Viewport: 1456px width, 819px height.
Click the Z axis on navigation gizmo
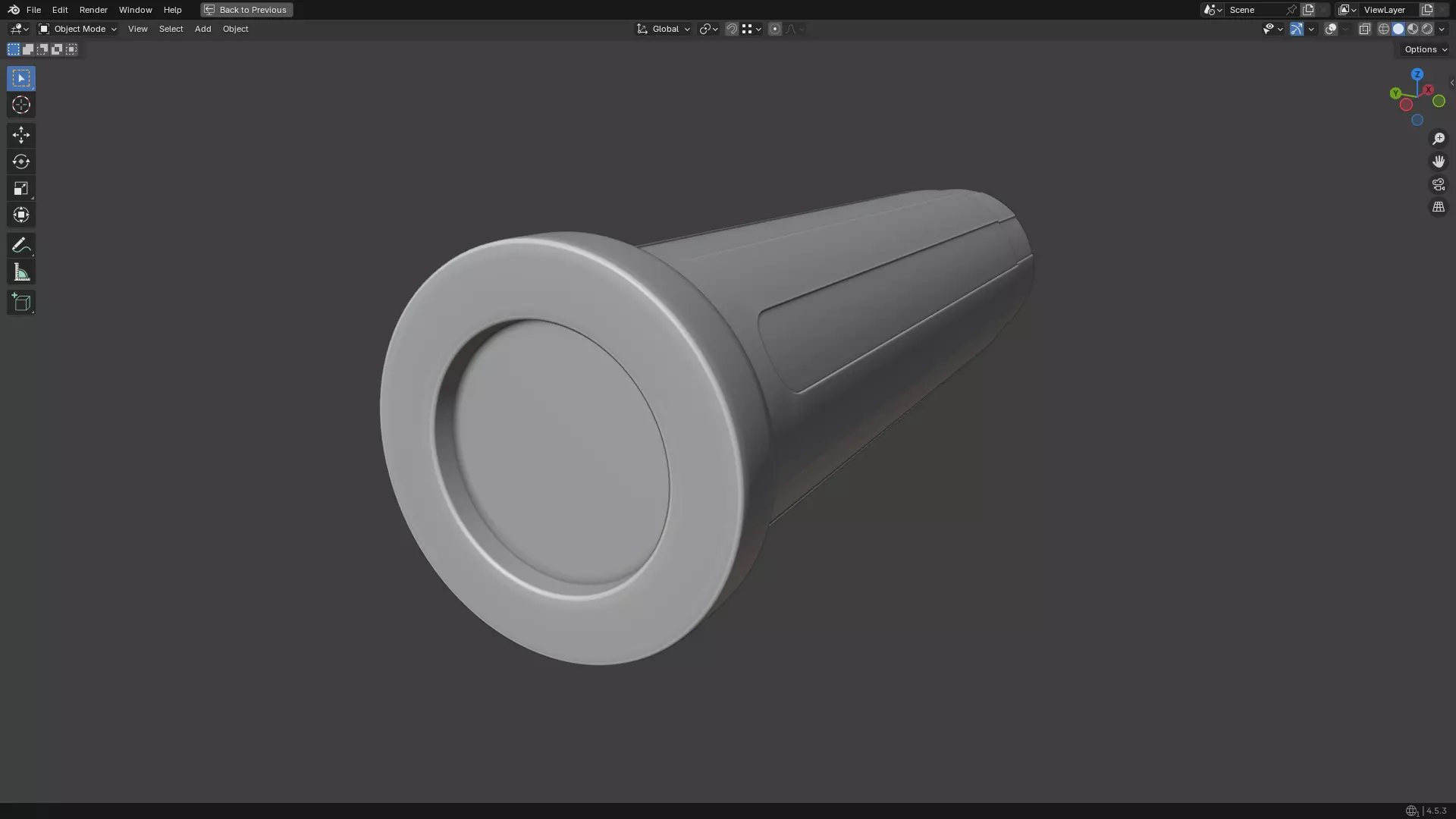[x=1417, y=74]
